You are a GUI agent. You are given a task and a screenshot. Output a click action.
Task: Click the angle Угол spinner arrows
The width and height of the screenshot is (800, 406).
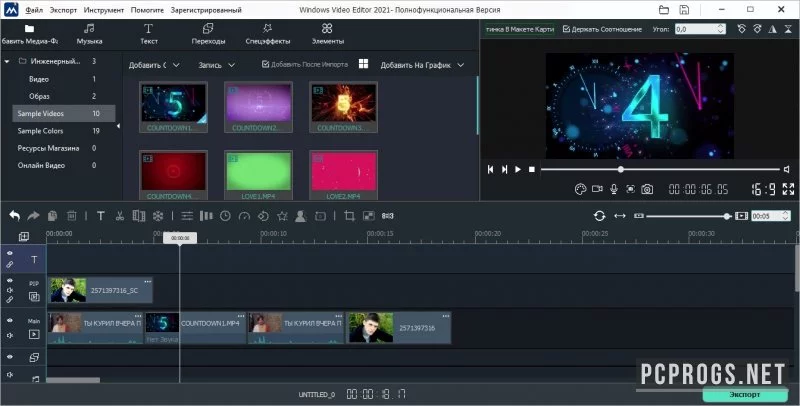point(720,29)
